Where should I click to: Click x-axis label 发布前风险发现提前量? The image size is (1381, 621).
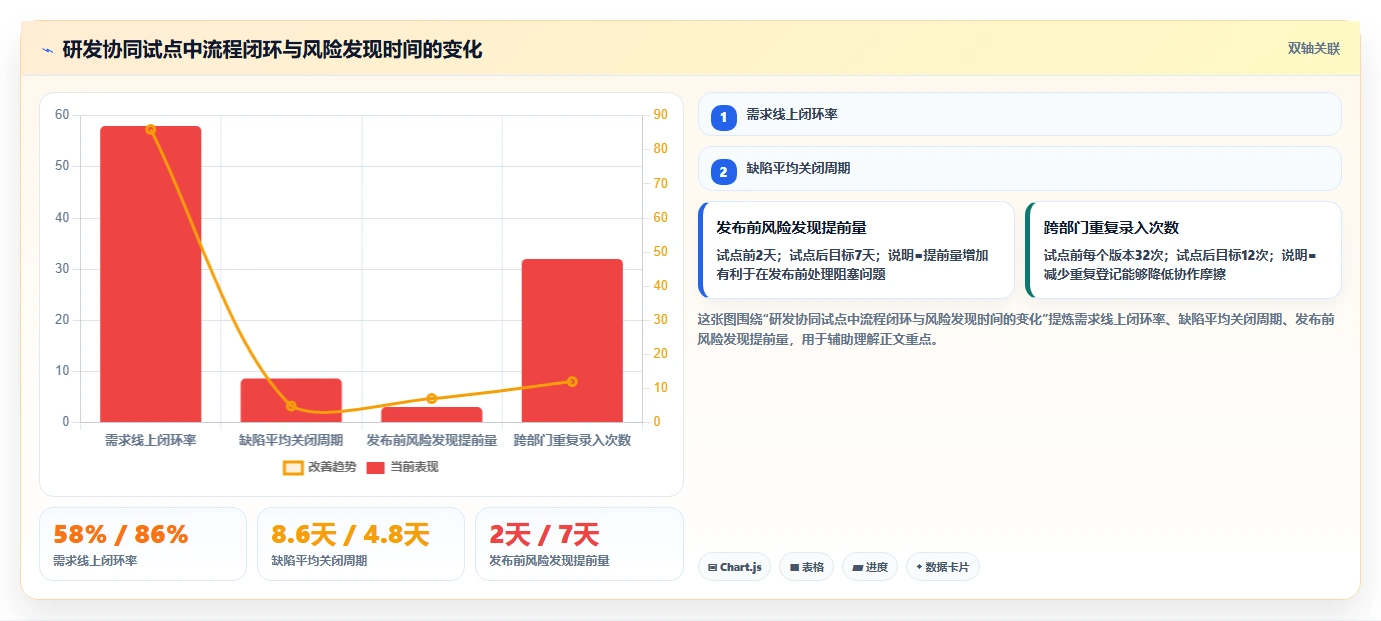point(432,440)
